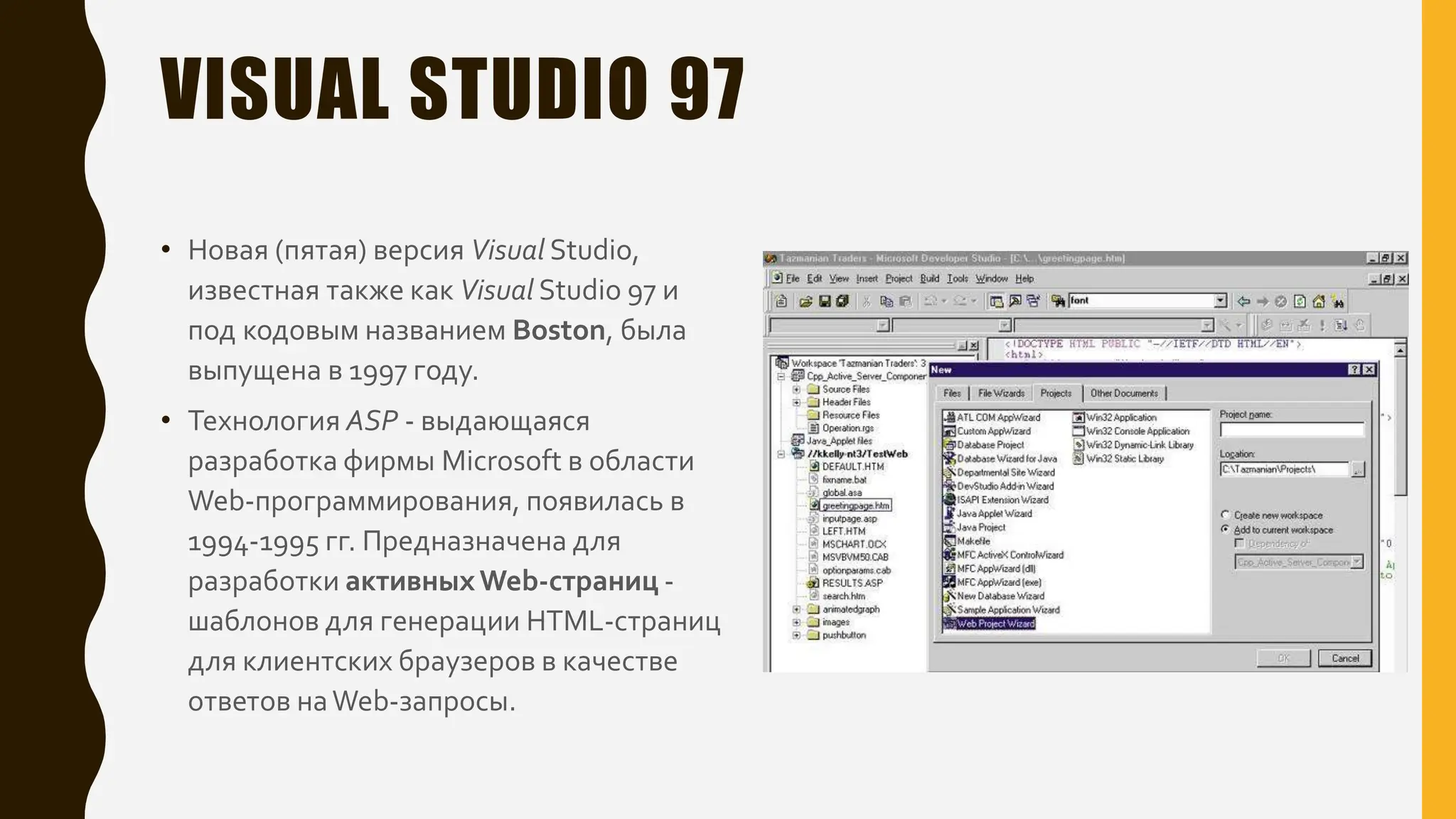Screen dimensions: 1456x819
Task: Click the Stop toolbar icon
Action: [x=1281, y=301]
